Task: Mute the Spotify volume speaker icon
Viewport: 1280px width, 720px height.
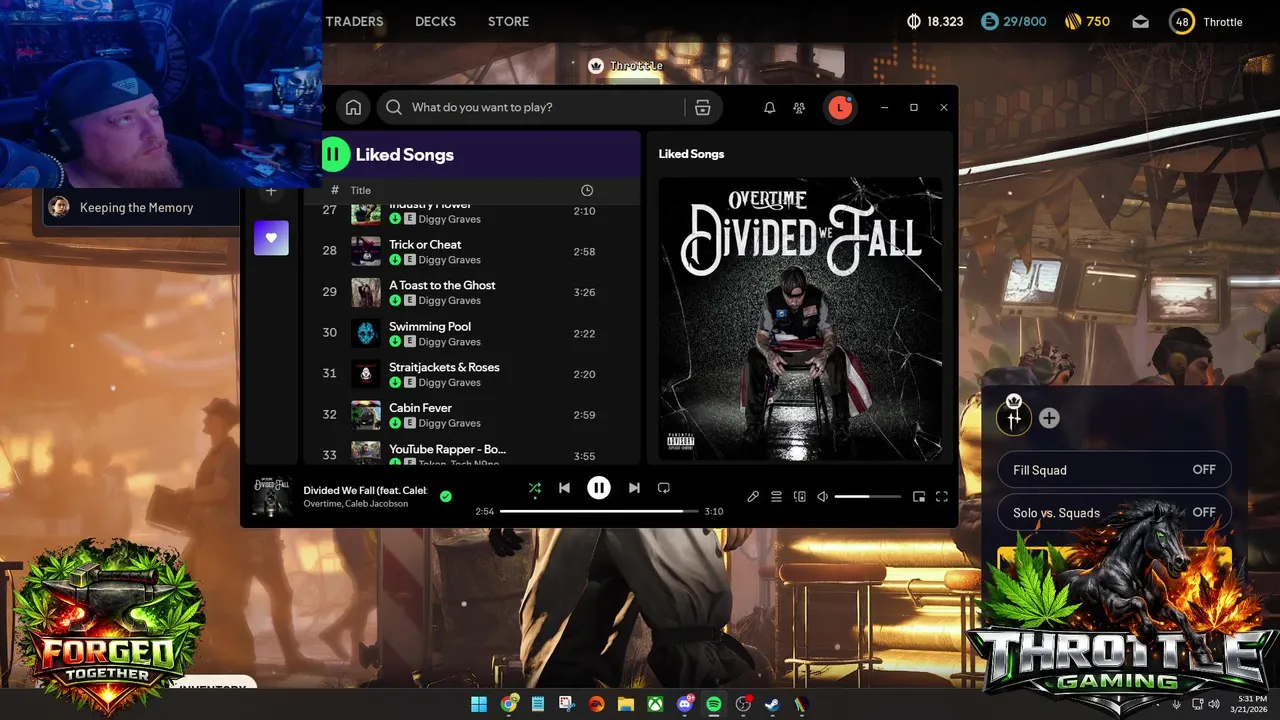Action: click(x=823, y=497)
